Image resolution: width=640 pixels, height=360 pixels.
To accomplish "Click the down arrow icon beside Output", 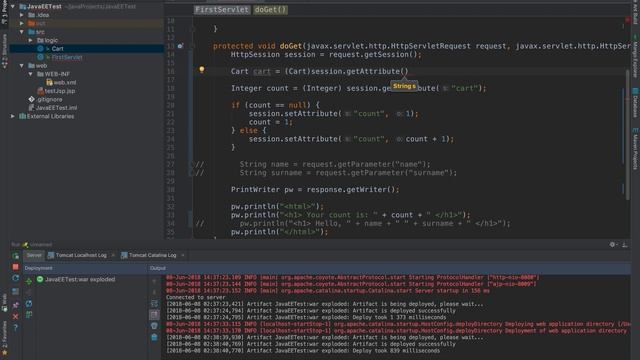I will pos(154,292).
